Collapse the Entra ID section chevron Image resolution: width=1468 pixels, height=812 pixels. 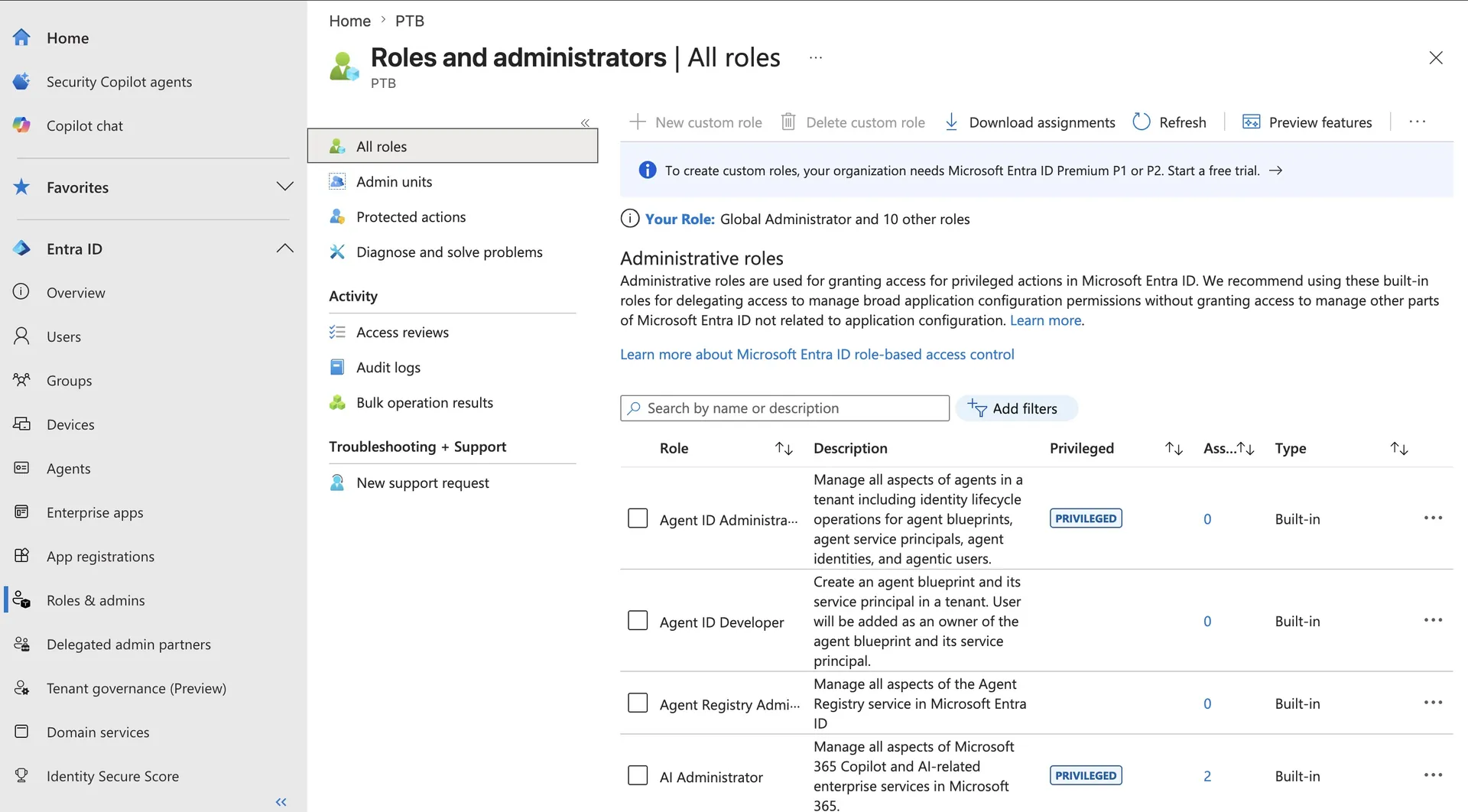click(x=284, y=248)
